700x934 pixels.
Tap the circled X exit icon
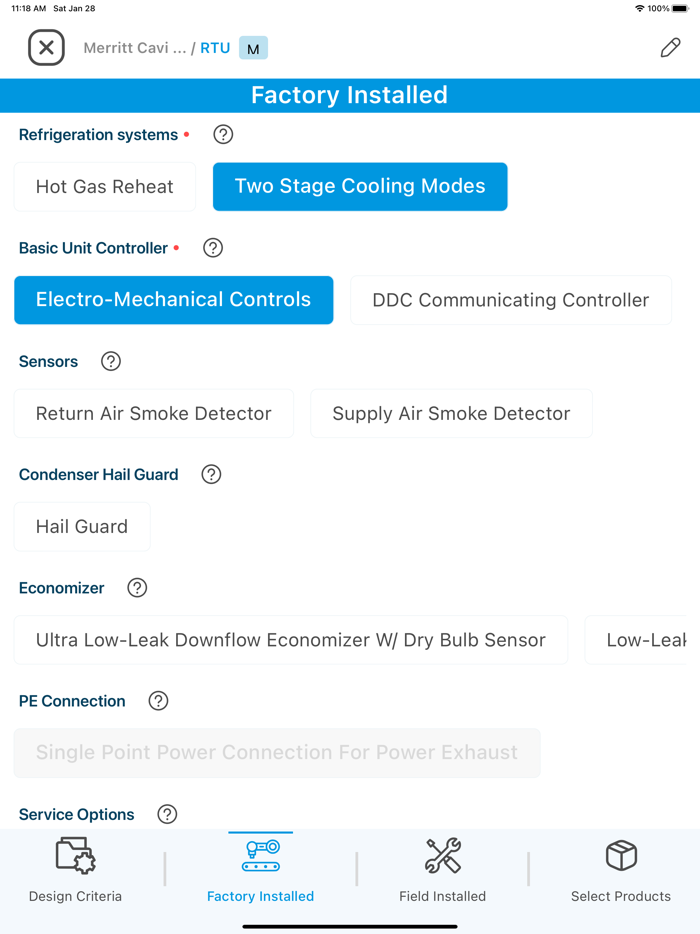tap(46, 47)
